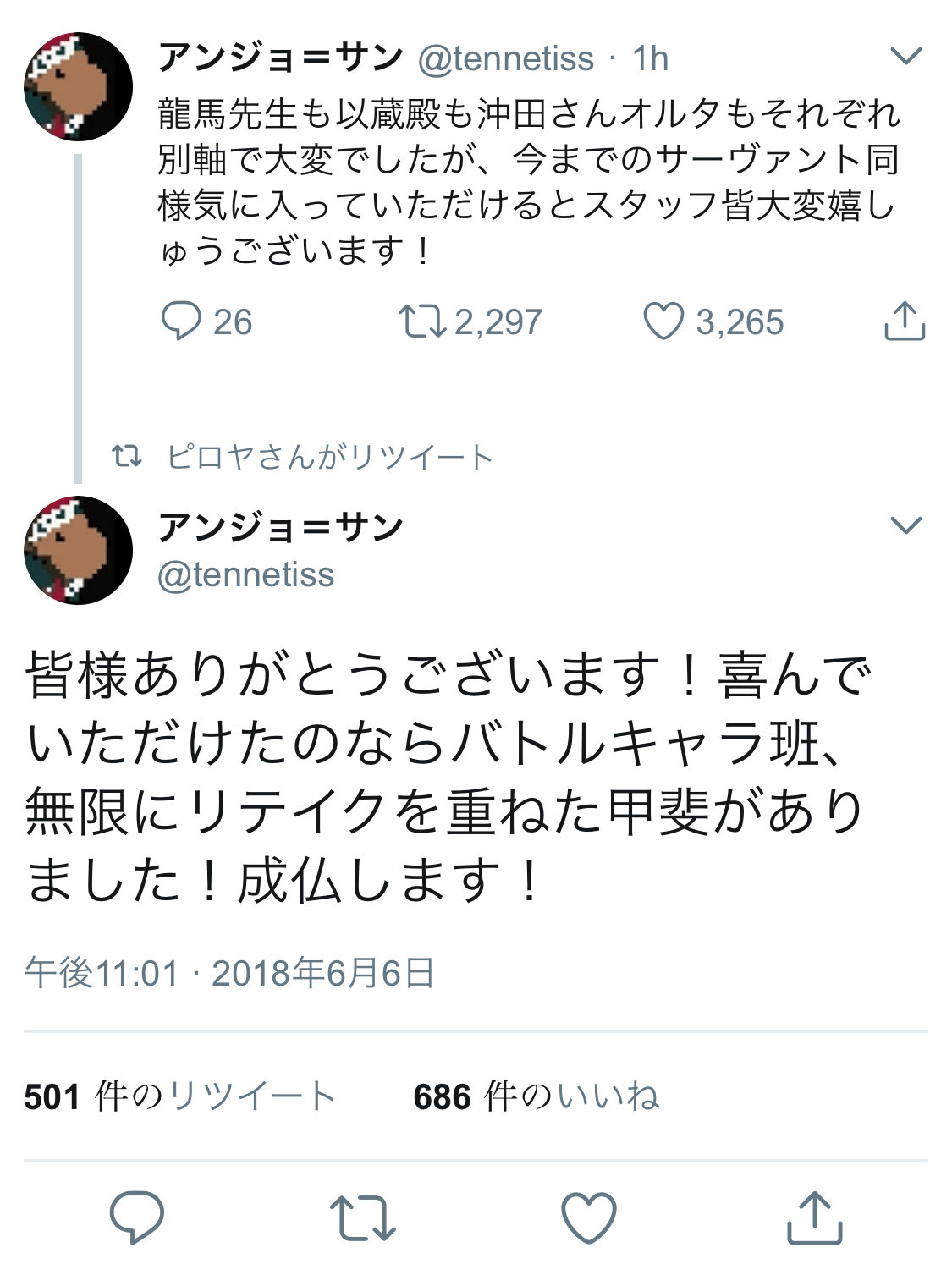Tap the heart icon under the main tweet

588,1217
